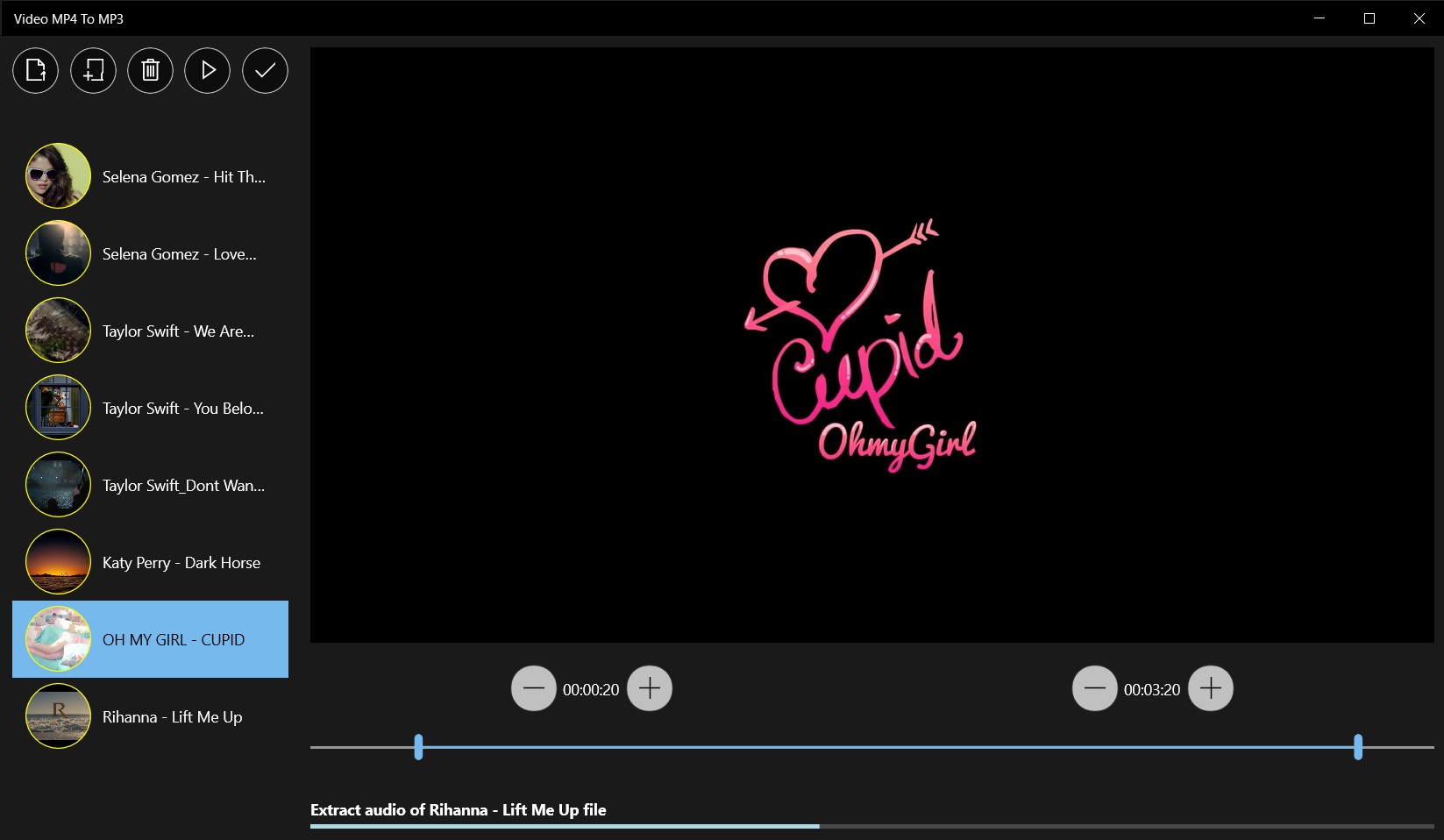The width and height of the screenshot is (1444, 840).
Task: Select Rihanna - Lift Me Up item
Action: point(150,716)
